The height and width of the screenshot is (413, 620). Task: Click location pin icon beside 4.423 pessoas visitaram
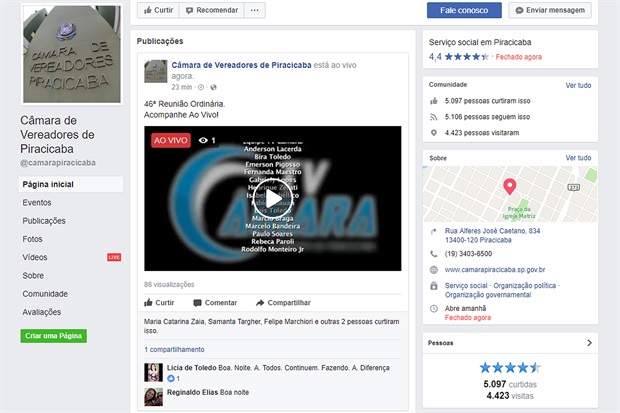click(434, 133)
